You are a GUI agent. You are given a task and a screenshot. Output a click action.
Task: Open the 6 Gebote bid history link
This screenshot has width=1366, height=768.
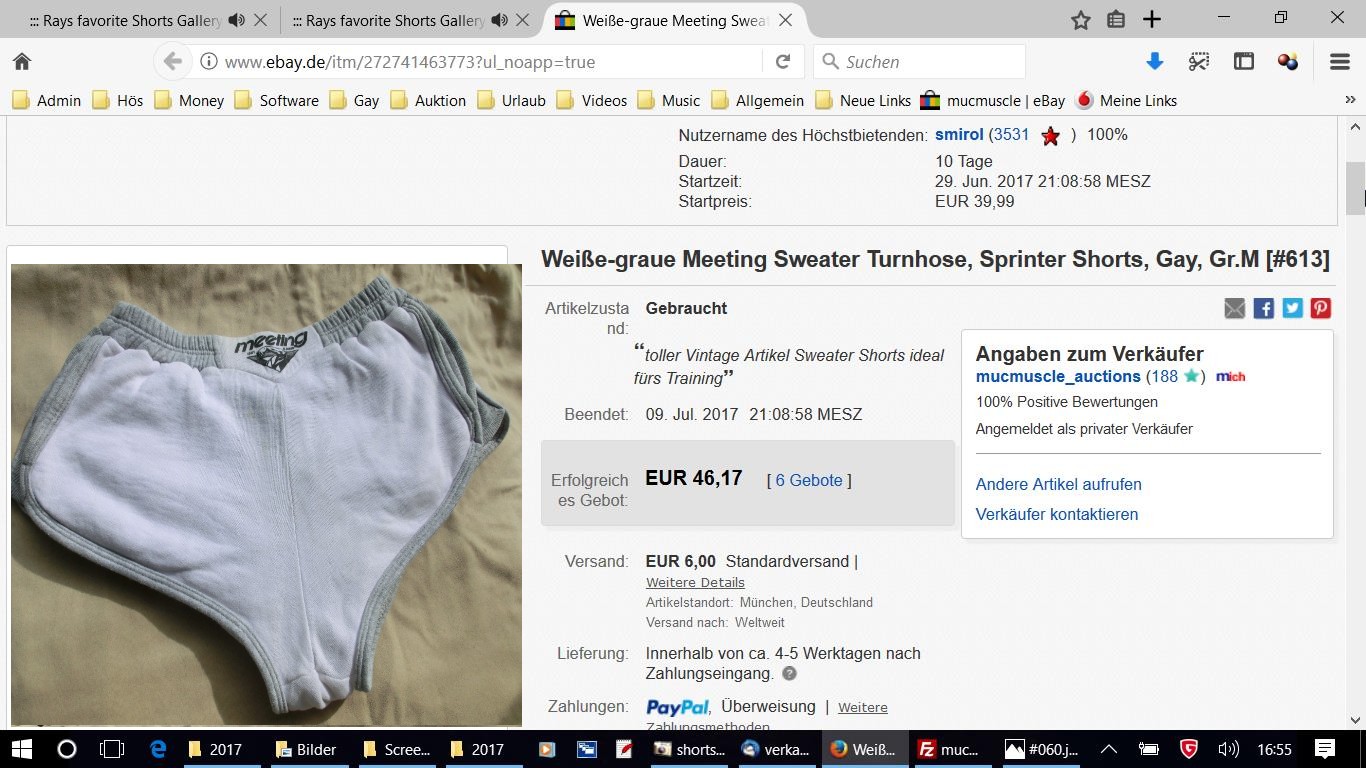[x=808, y=480]
